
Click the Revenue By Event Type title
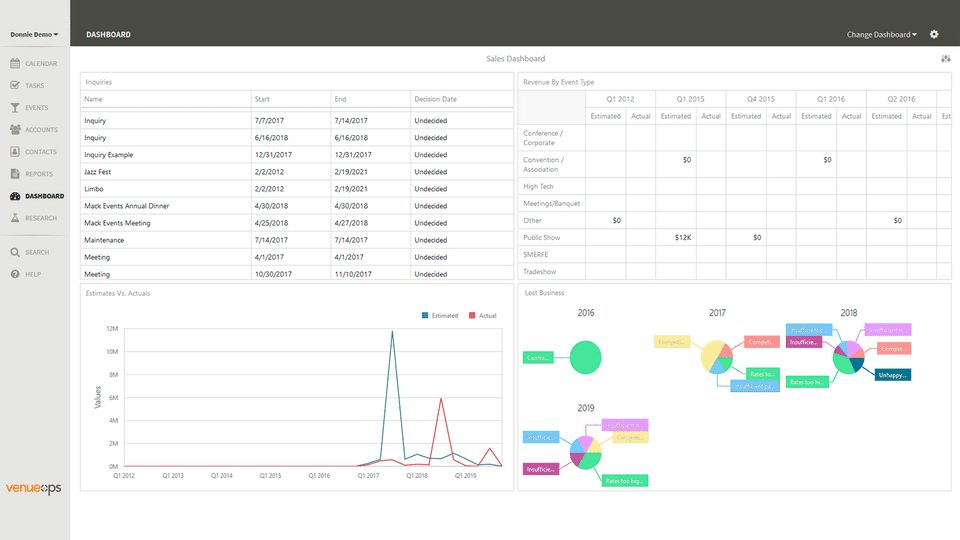pos(558,82)
